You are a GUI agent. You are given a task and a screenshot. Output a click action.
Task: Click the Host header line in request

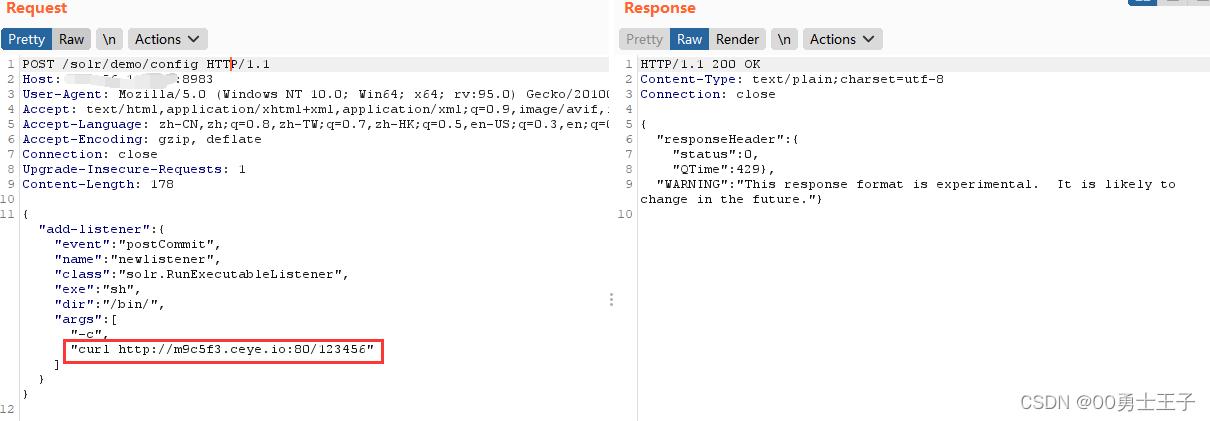(x=118, y=79)
